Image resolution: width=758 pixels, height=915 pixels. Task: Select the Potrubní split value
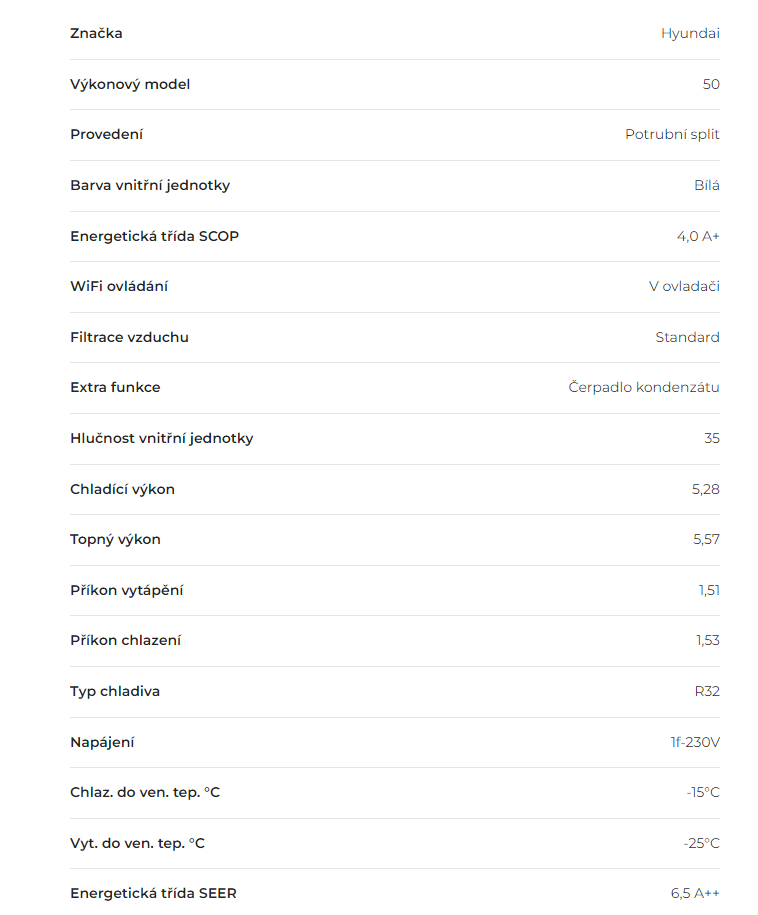click(672, 135)
